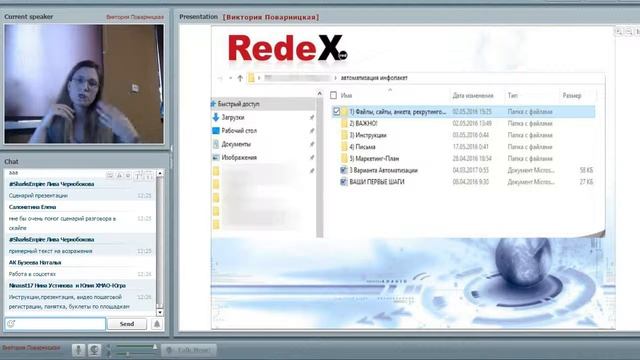Click the sort arrow above Имя column
The height and width of the screenshot is (360, 640).
pos(390,90)
